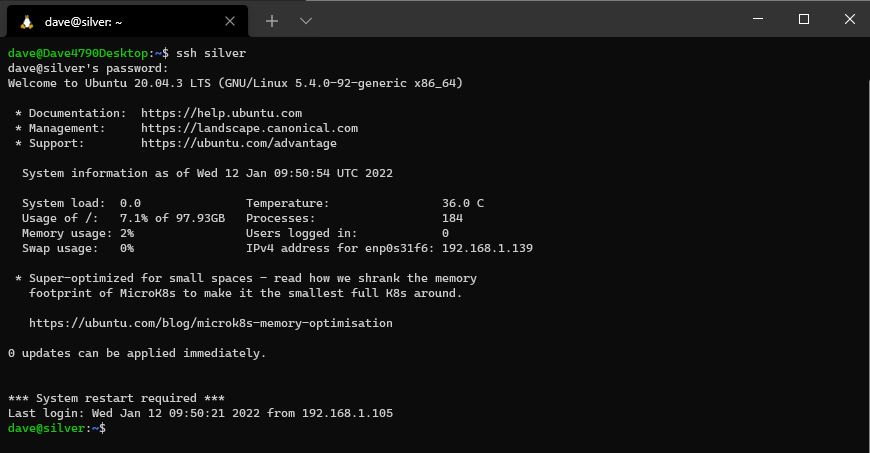This screenshot has height=453, width=870.
Task: Open the landscape.canonical.com link
Action: 249,128
